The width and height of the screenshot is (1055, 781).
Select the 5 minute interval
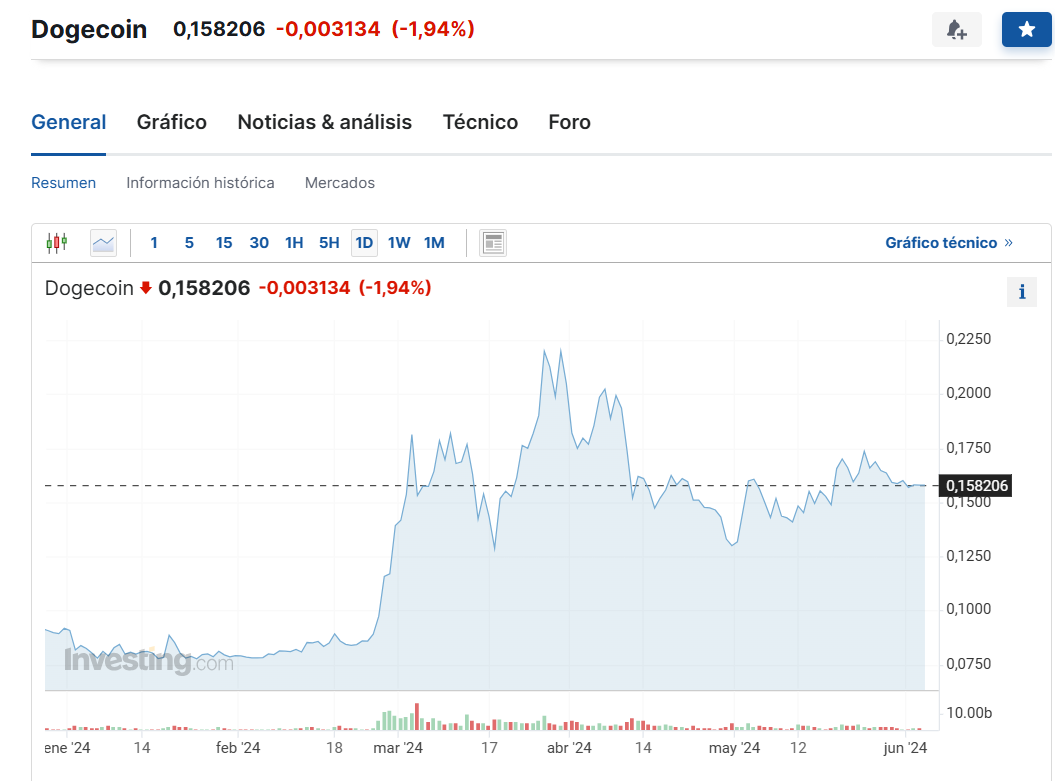[189, 243]
